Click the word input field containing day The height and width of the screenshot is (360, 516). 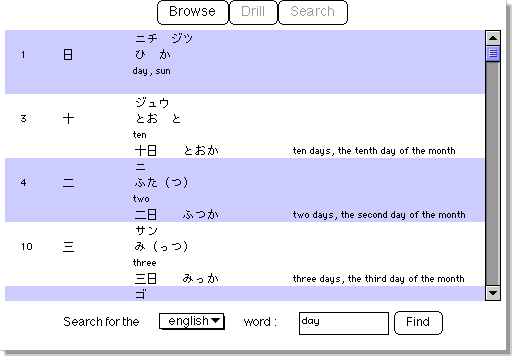[x=344, y=323]
